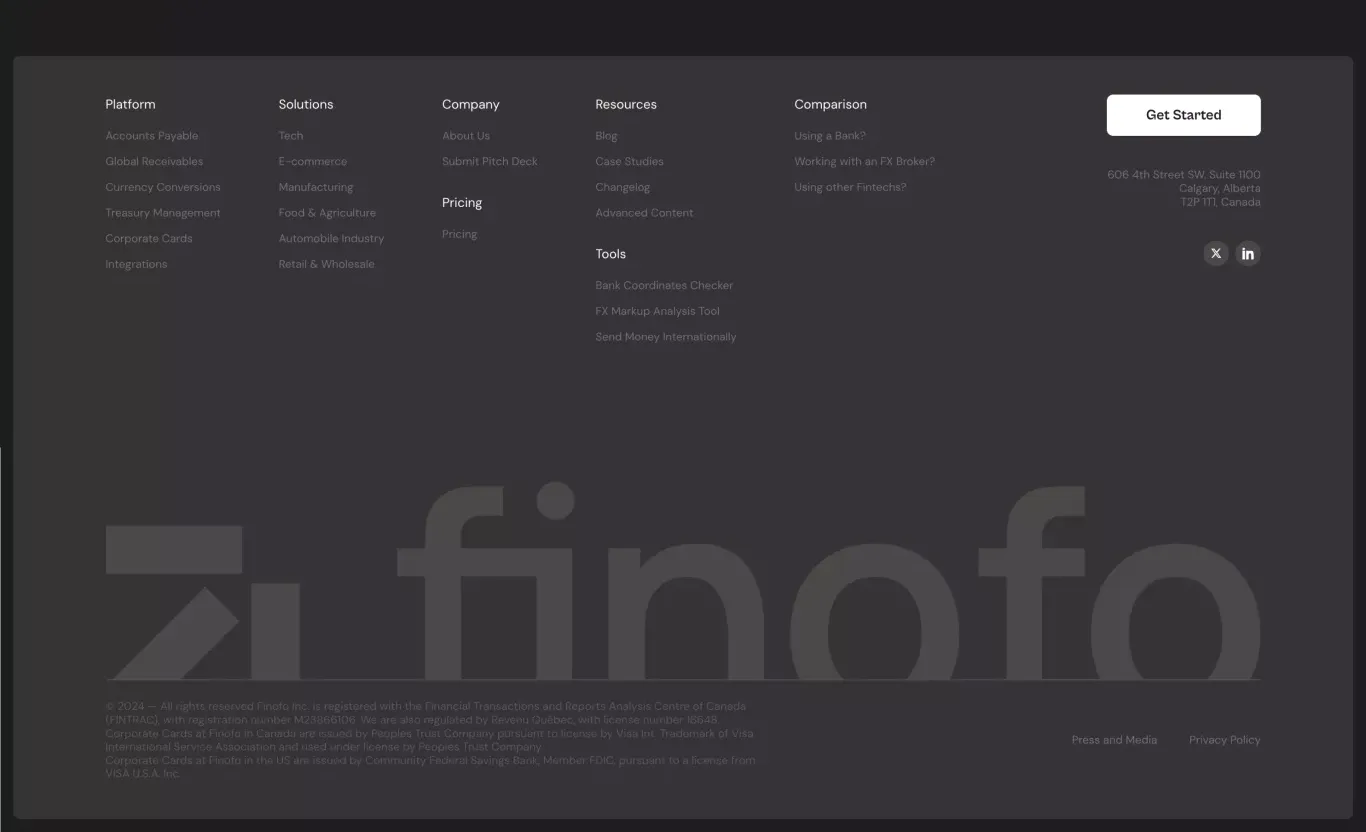Open the LinkedIn social icon
Viewport: 1366px width, 832px height.
click(1248, 253)
